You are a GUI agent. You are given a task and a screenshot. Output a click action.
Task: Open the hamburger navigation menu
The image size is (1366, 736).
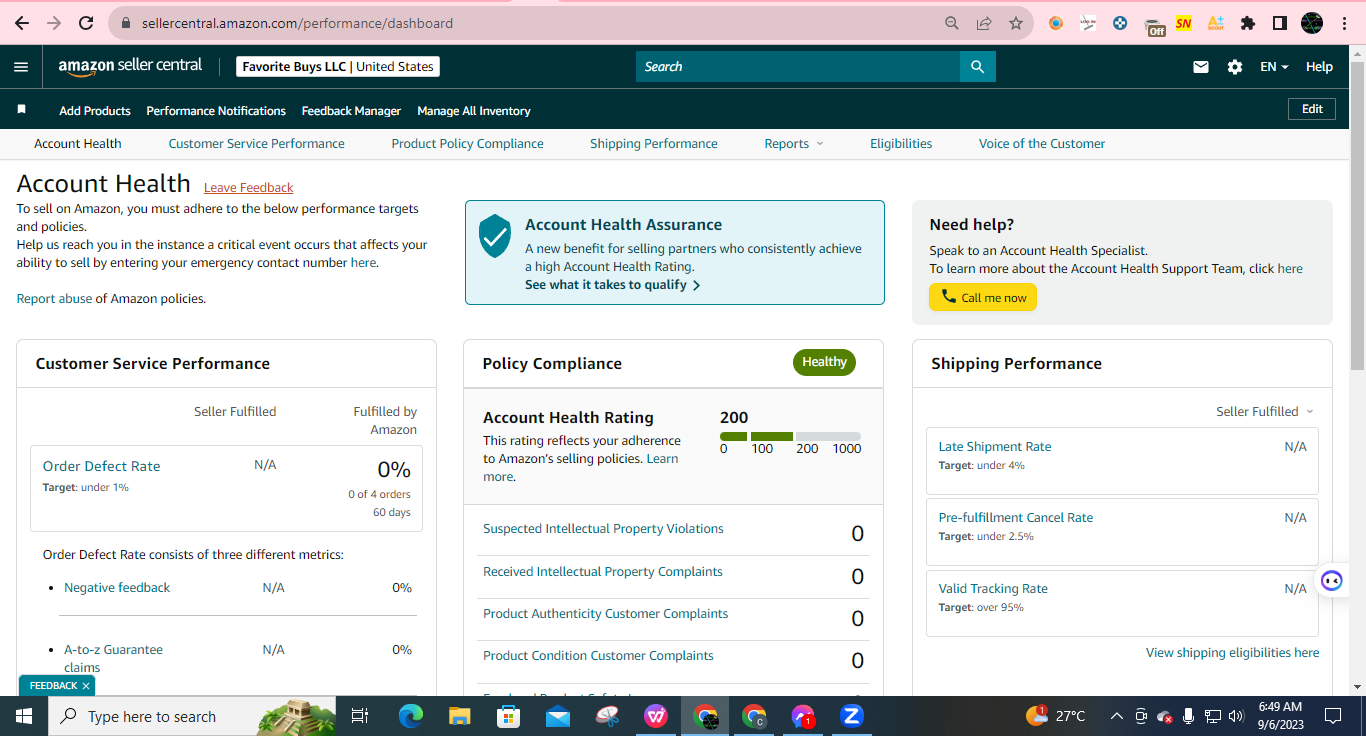coord(21,67)
